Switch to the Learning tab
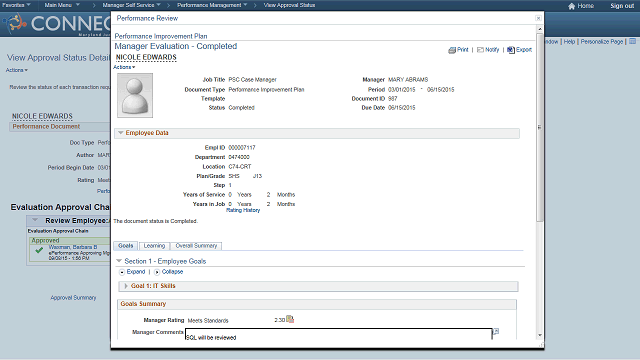Image resolution: width=640 pixels, height=360 pixels. pos(154,246)
